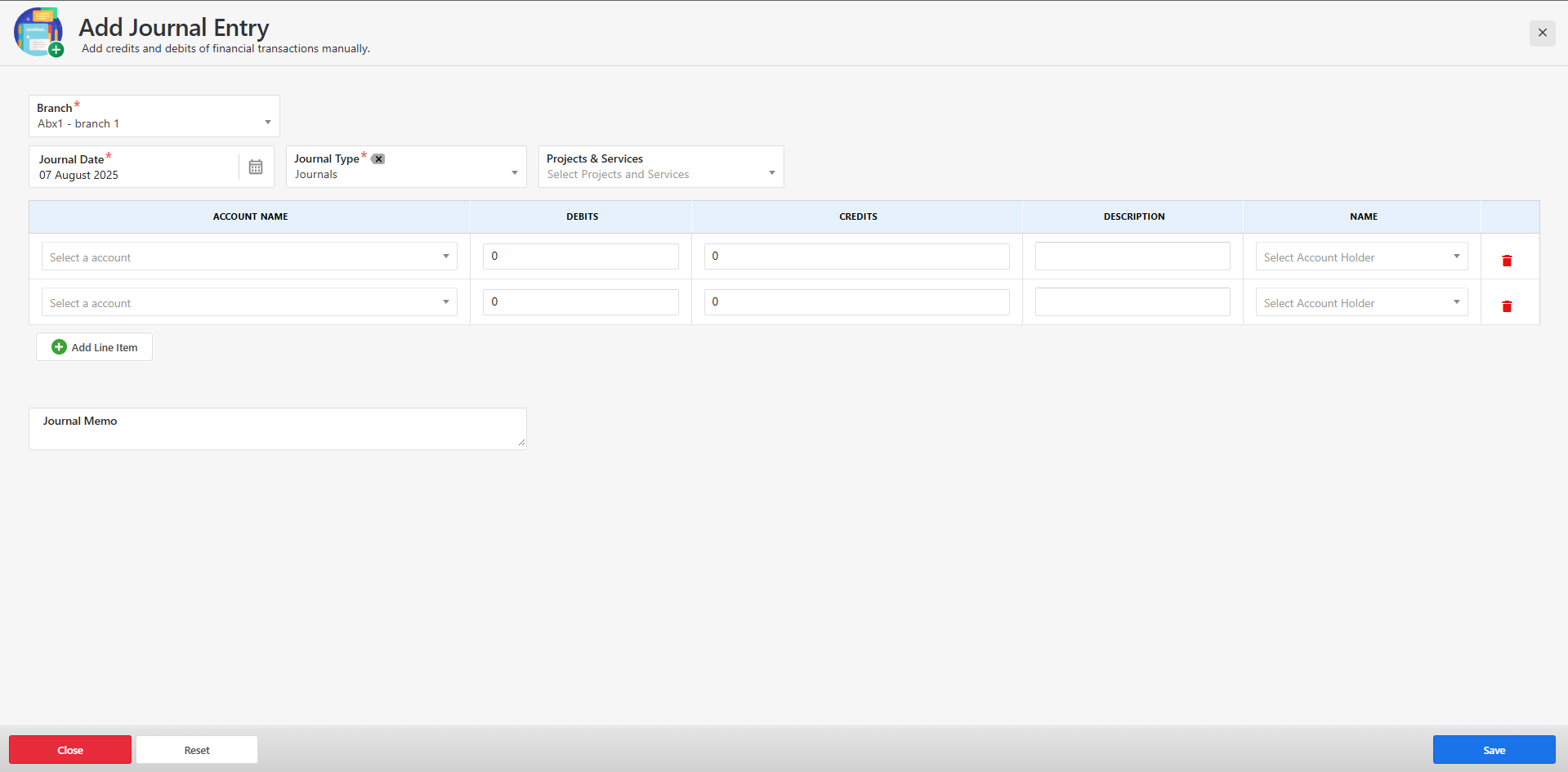
Task: Choose Account Holder in the second row
Action: [1361, 303]
